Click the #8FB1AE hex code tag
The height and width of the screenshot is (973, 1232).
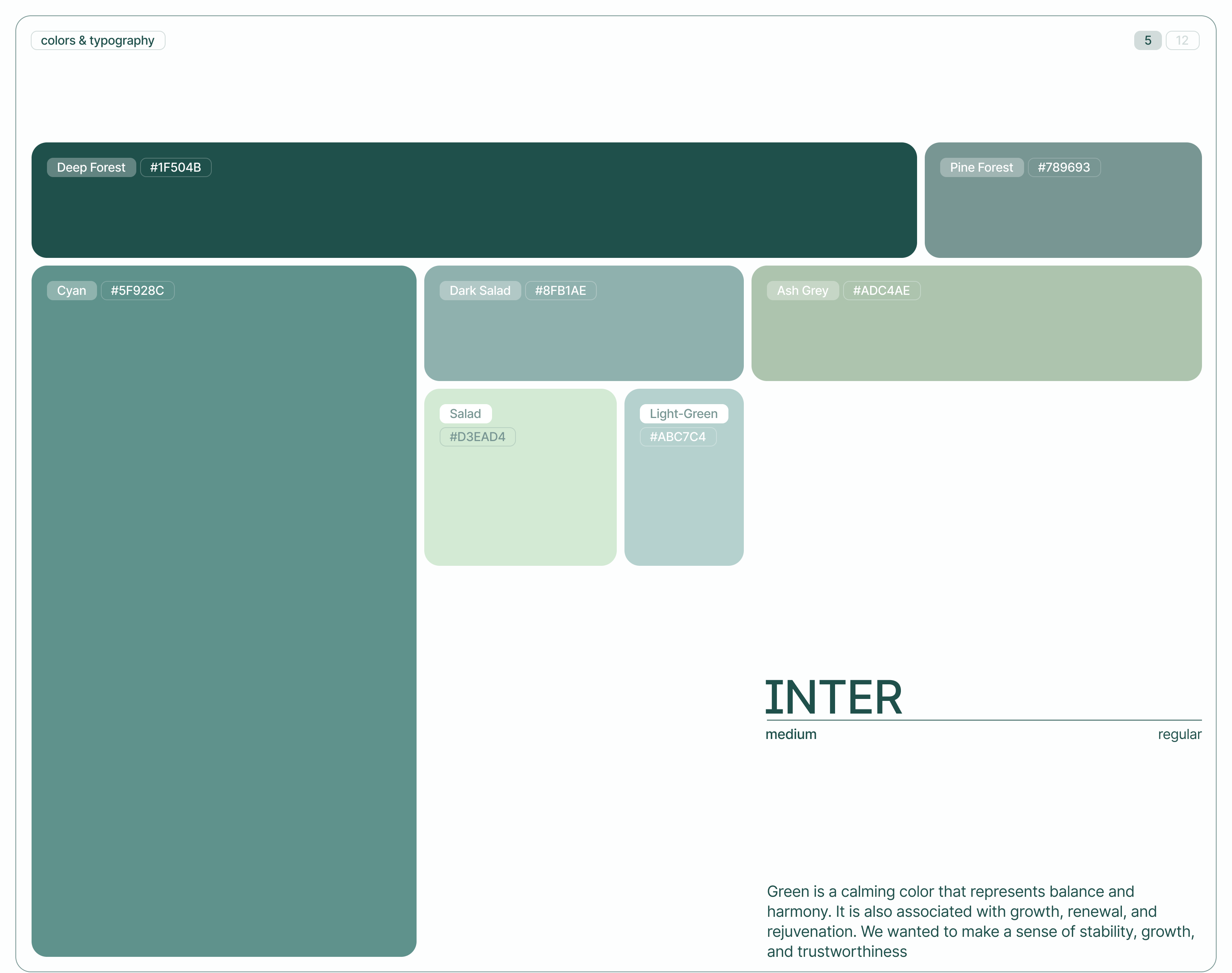coord(560,291)
